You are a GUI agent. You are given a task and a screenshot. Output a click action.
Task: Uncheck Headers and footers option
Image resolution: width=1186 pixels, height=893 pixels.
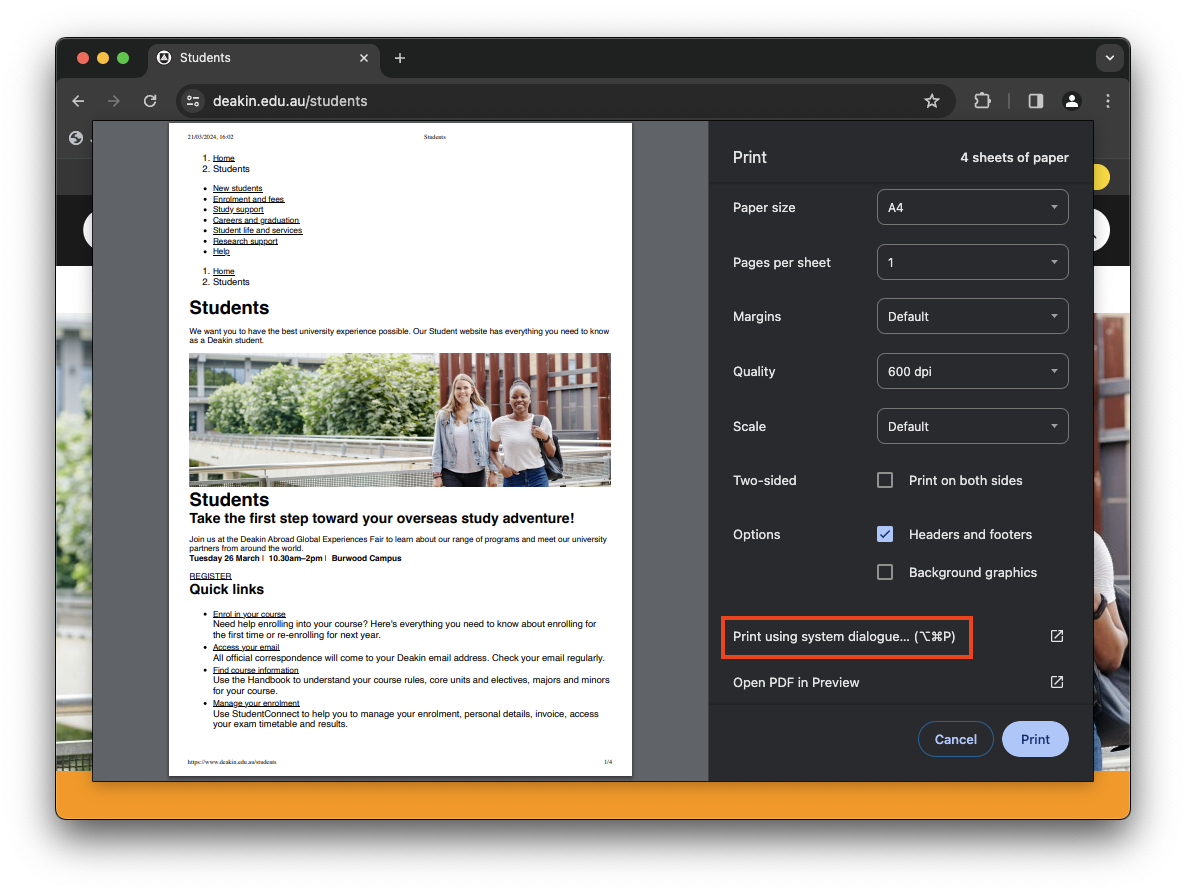pos(885,534)
